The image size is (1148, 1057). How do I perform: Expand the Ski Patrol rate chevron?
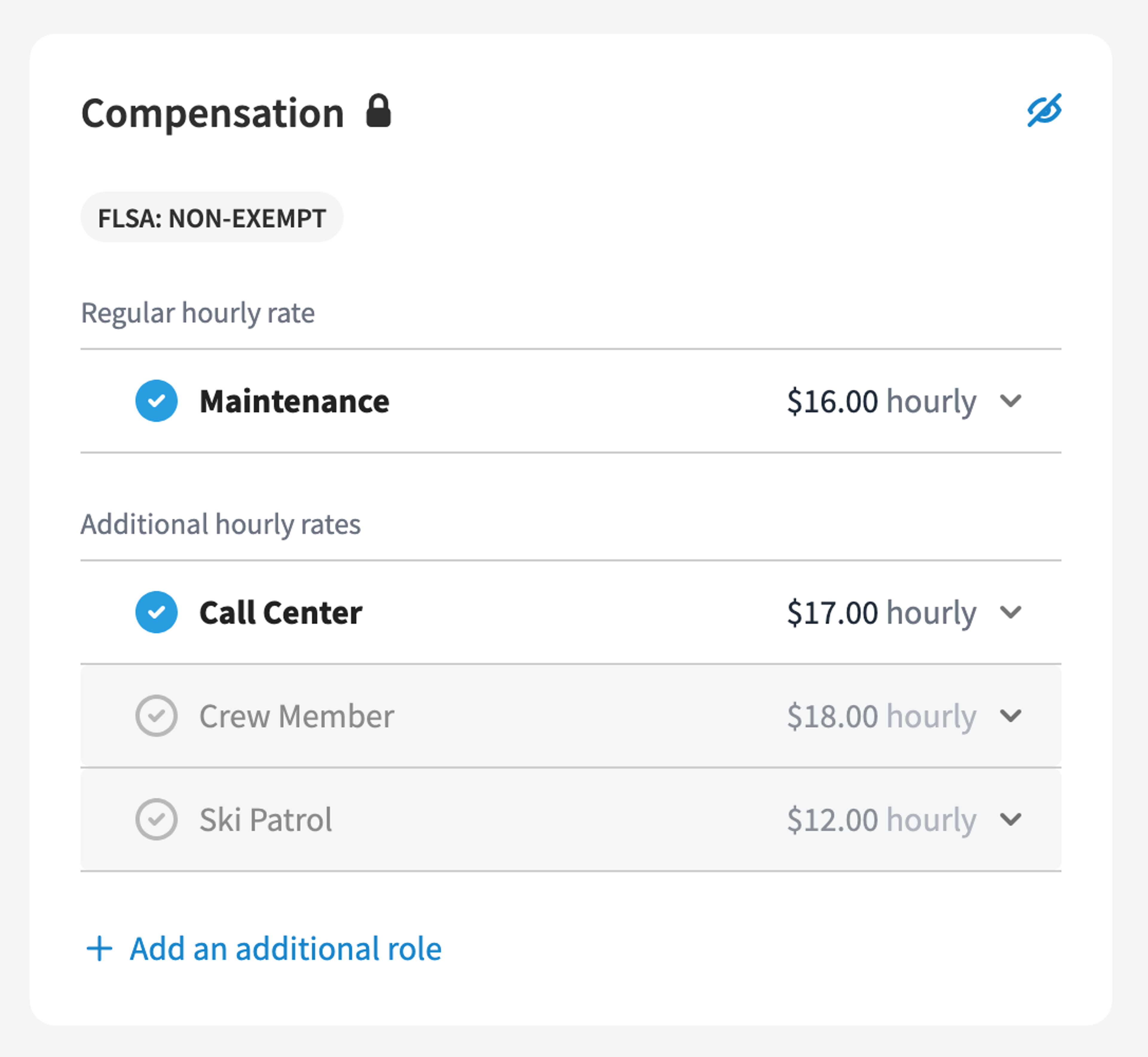click(x=1011, y=819)
